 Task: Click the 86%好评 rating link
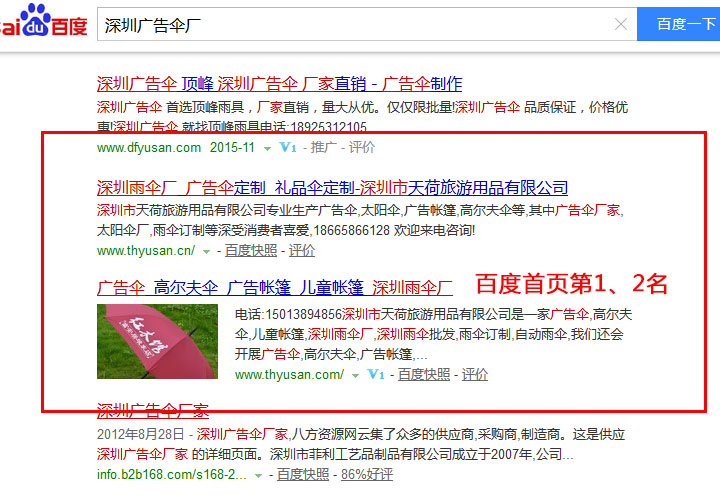point(367,474)
